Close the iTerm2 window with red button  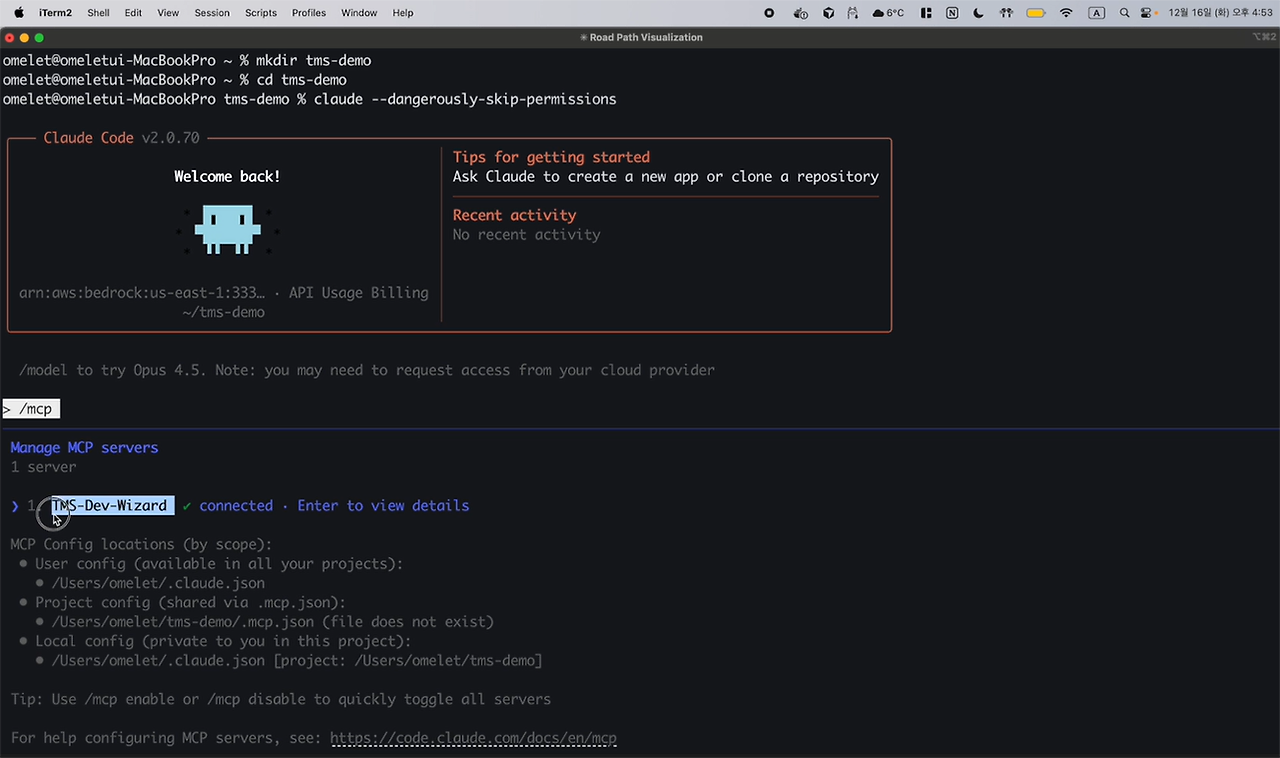tap(9, 37)
